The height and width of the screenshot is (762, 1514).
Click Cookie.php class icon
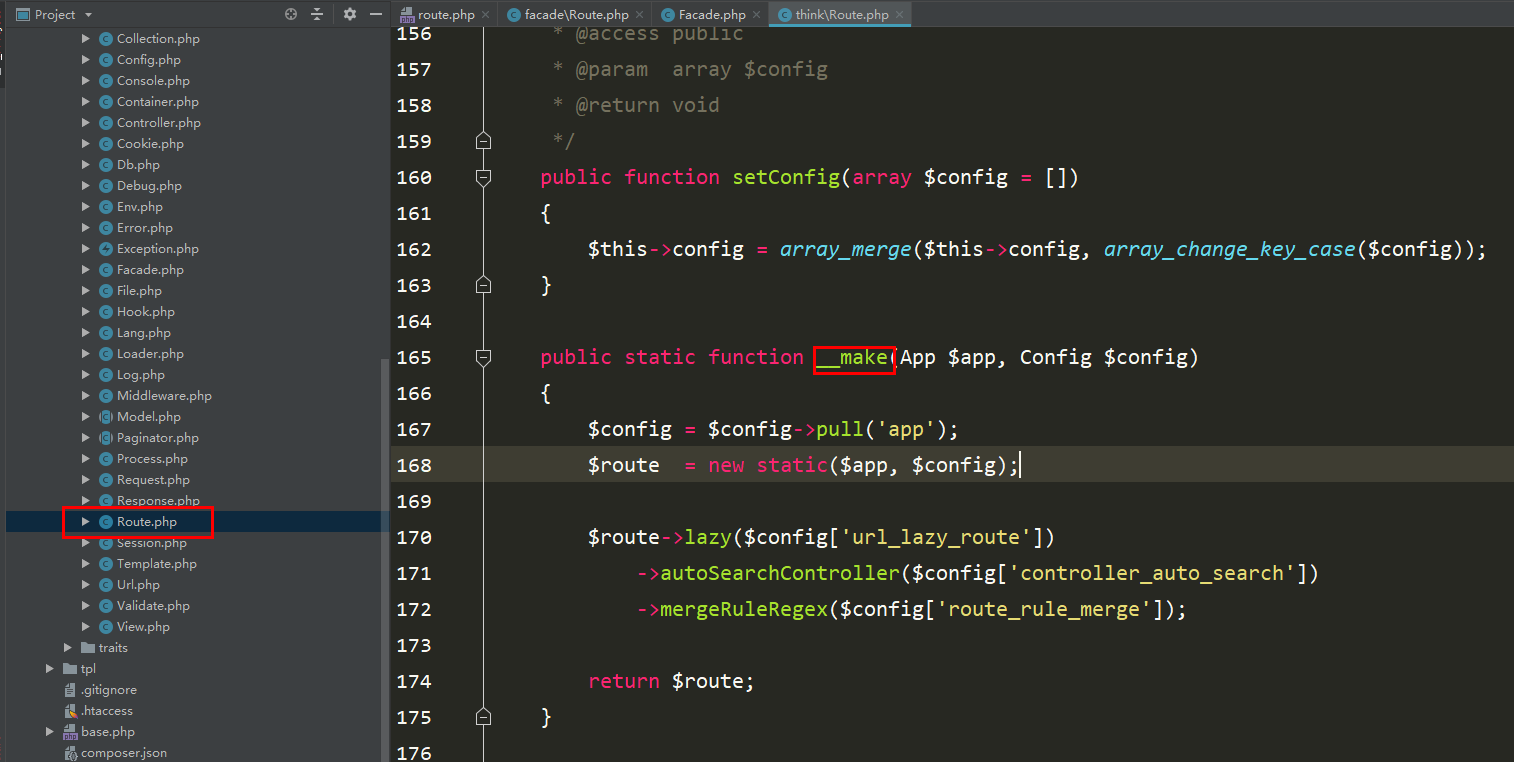click(x=106, y=144)
